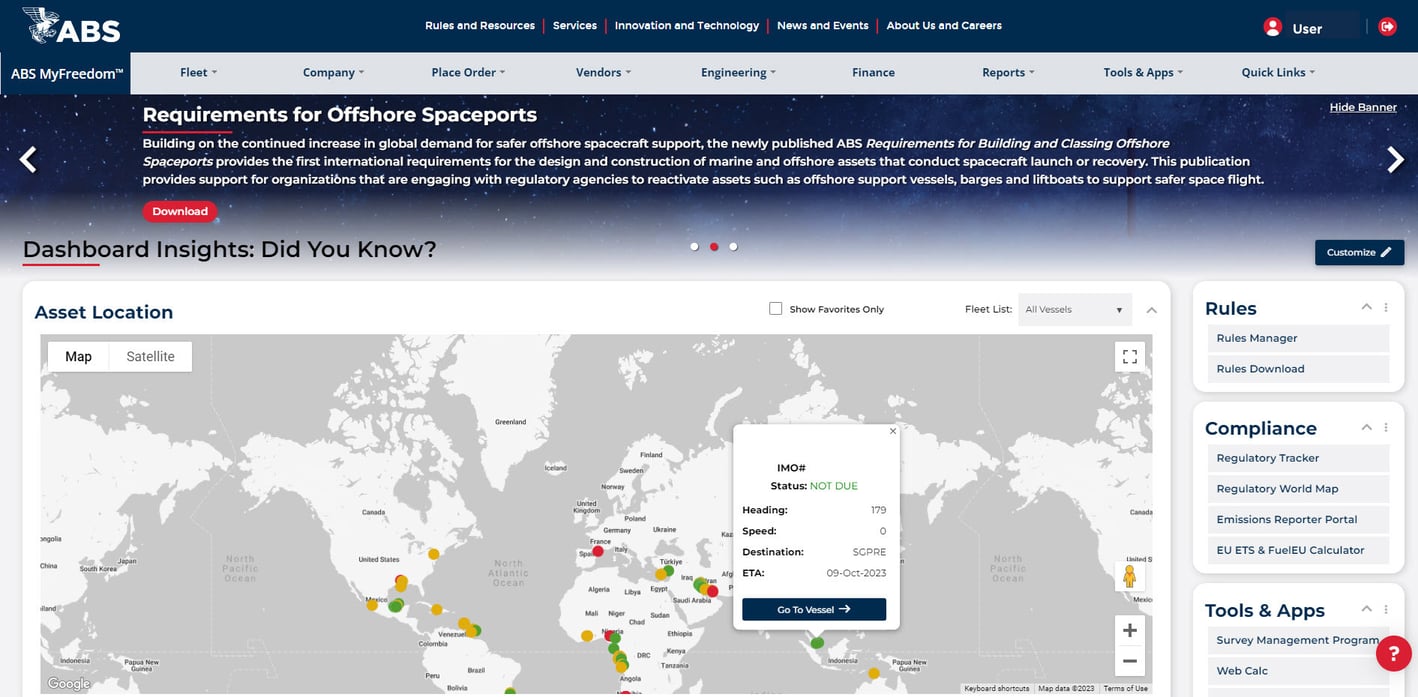The width and height of the screenshot is (1418, 697).
Task: Open News and Events top link
Action: click(x=823, y=26)
